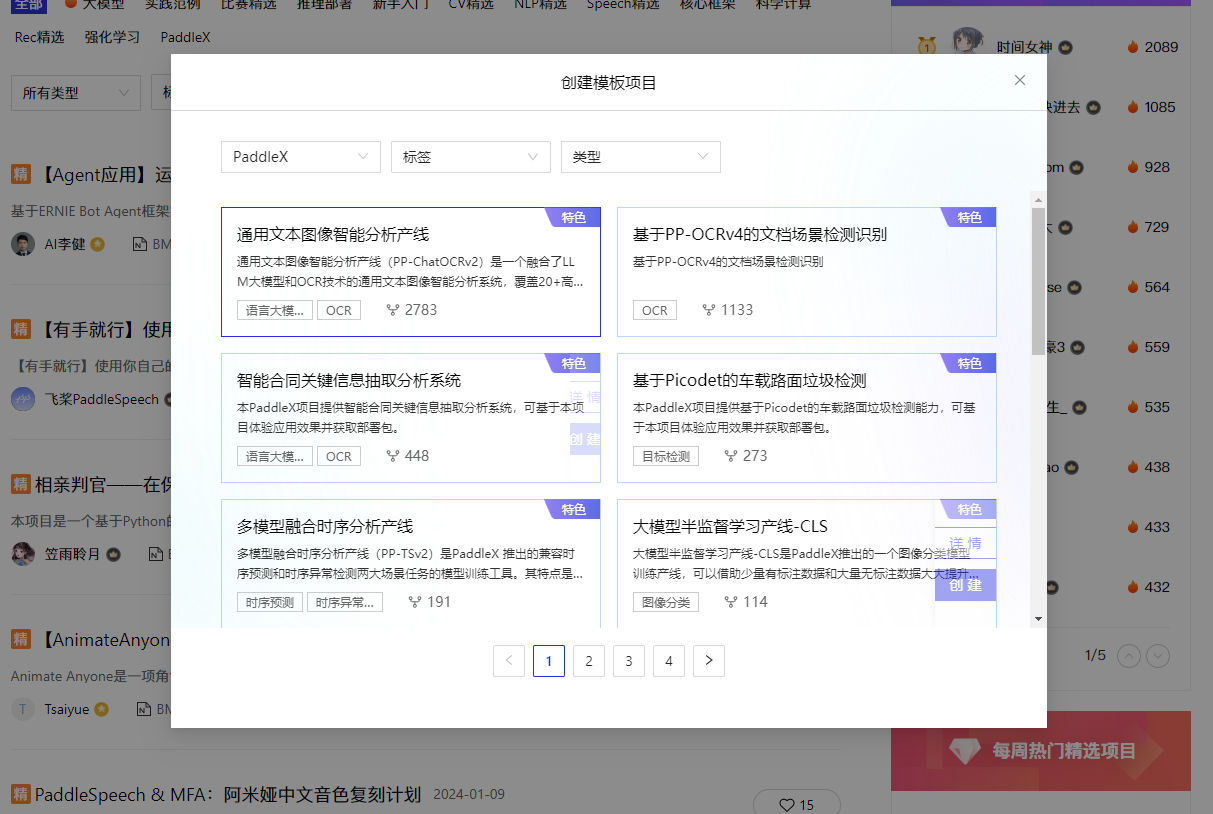Click the 笠雨聆月 avatar on the background page
The width and height of the screenshot is (1213, 814).
[23, 554]
